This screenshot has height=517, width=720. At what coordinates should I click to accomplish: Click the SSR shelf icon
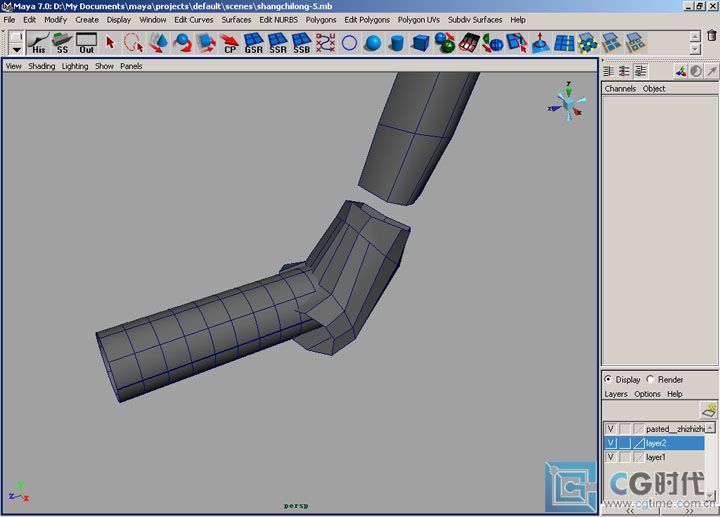[277, 43]
